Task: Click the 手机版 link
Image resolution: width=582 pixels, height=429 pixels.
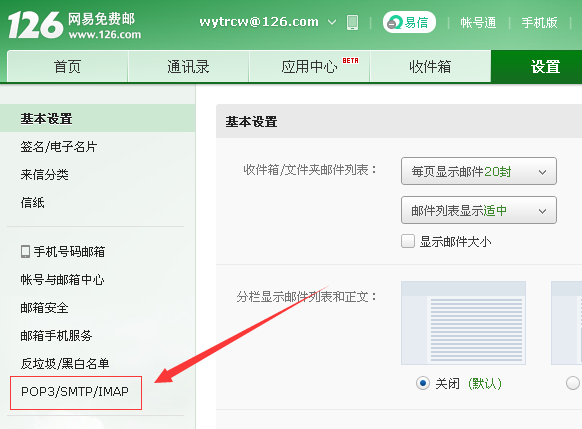Action: [x=539, y=23]
